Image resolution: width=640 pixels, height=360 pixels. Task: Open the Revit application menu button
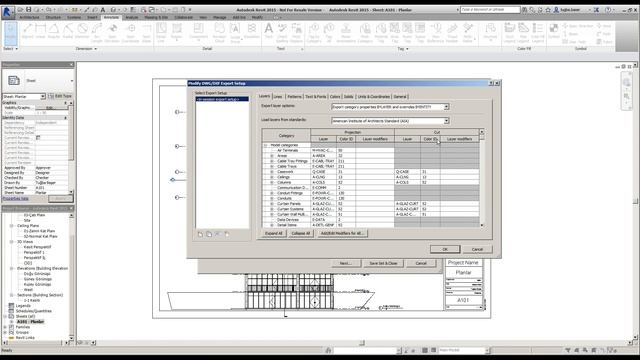pos(7,11)
